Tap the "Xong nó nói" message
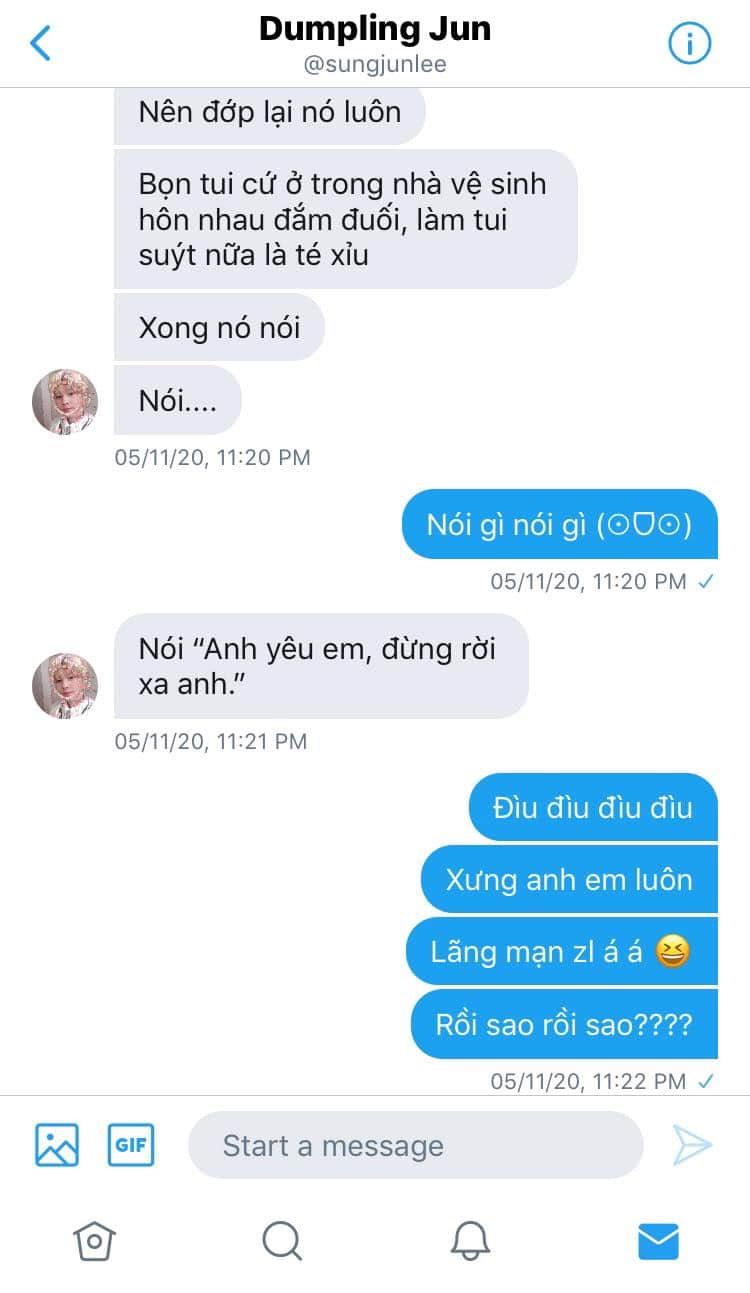Screen dimensions: 750x1293 click(x=219, y=327)
